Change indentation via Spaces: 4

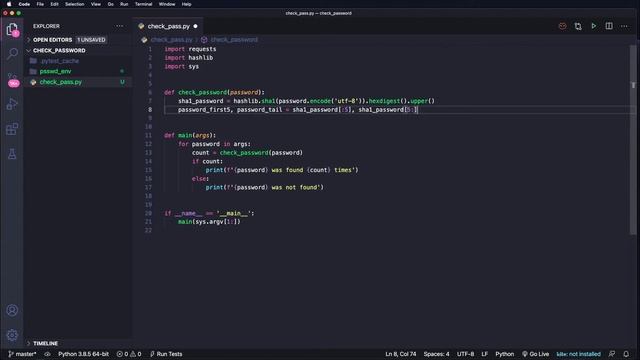point(436,354)
